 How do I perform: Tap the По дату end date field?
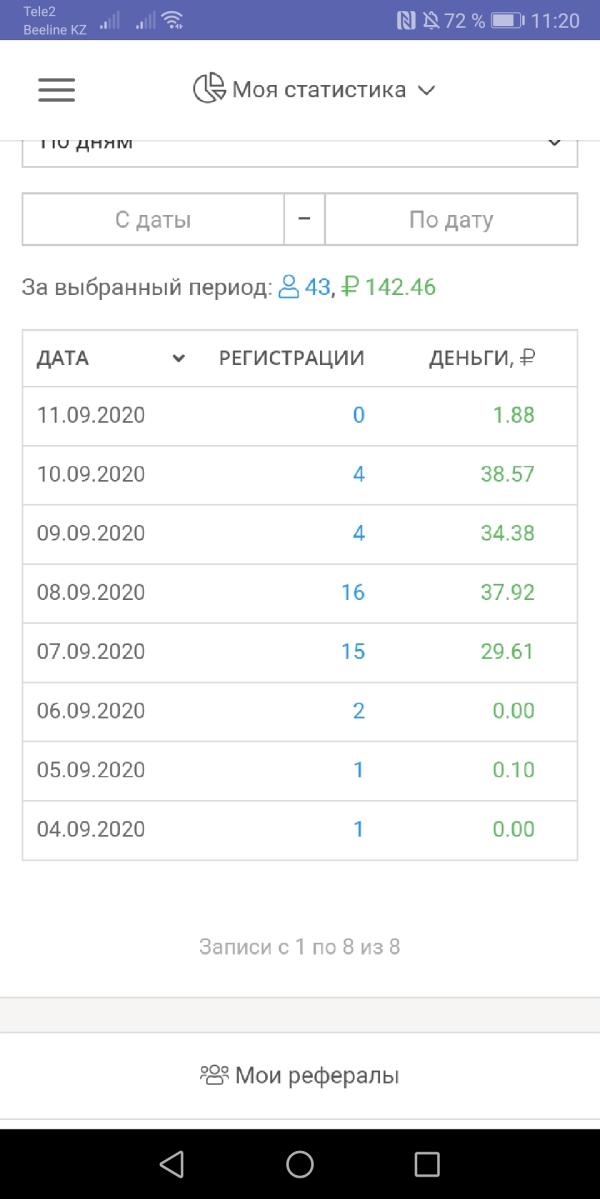click(x=451, y=219)
